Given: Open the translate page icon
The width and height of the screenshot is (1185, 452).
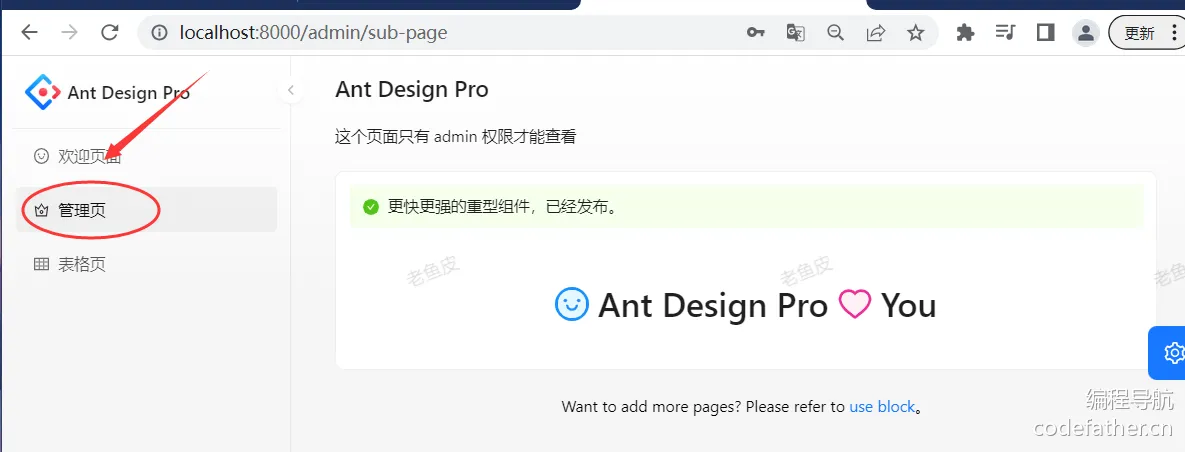Looking at the screenshot, I should 795,33.
